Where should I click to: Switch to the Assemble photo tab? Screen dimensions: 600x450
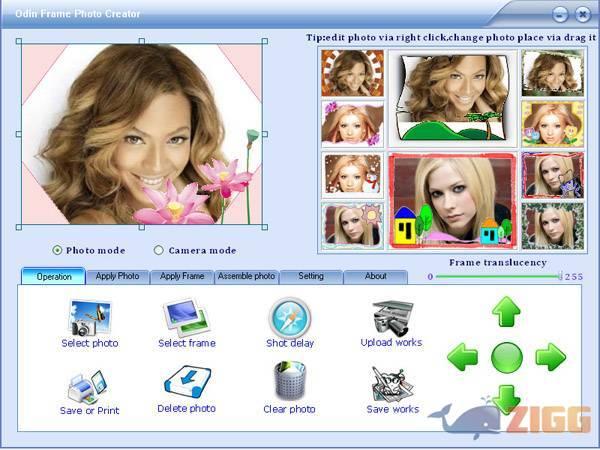[x=246, y=276]
